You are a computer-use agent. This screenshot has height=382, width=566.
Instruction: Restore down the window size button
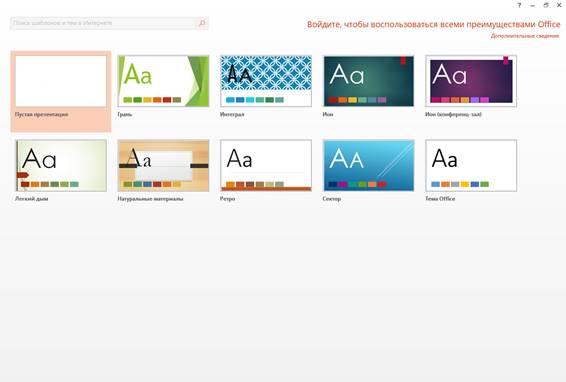tap(546, 5)
